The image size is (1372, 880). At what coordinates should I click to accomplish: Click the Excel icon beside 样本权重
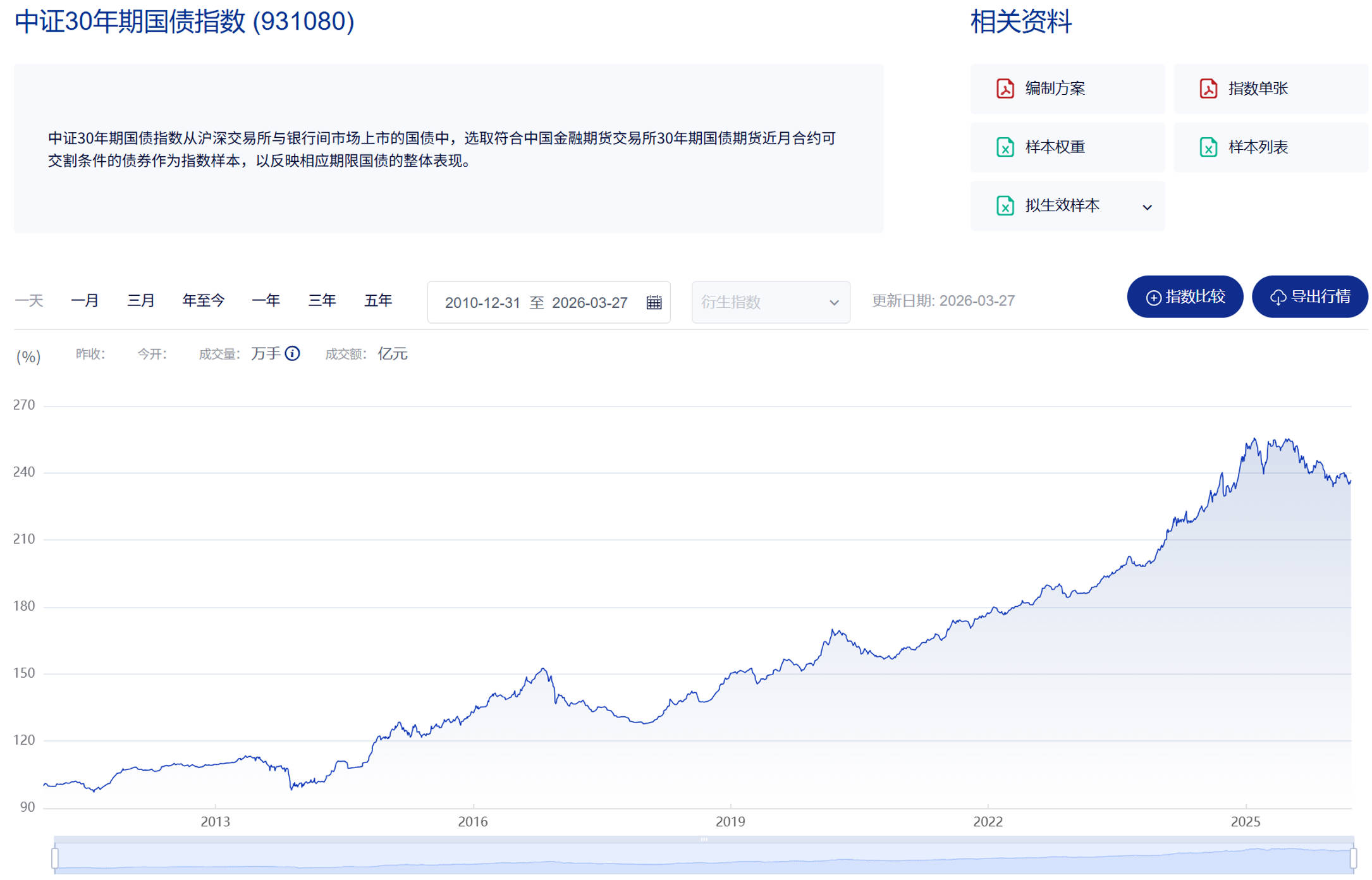1005,147
